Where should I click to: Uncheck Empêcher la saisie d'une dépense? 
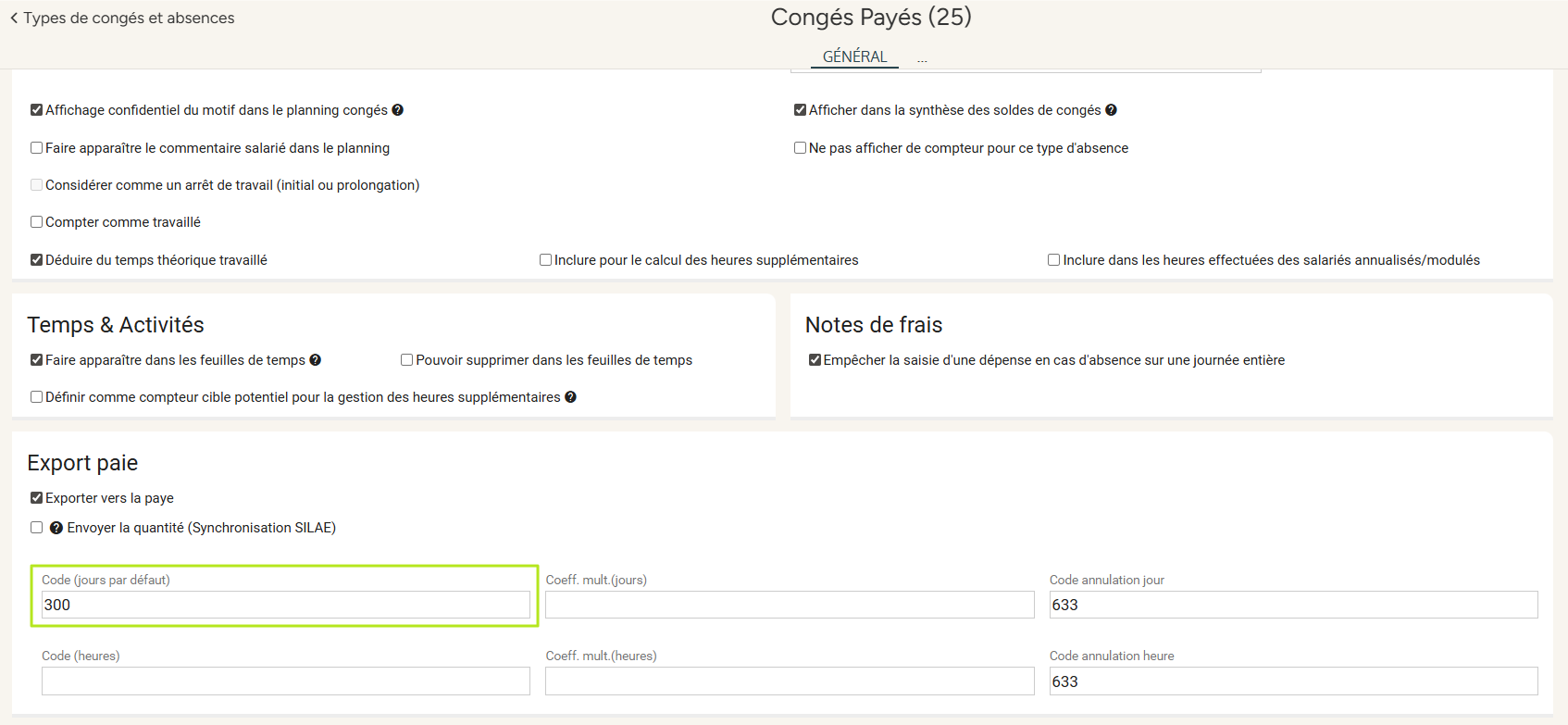point(815,360)
